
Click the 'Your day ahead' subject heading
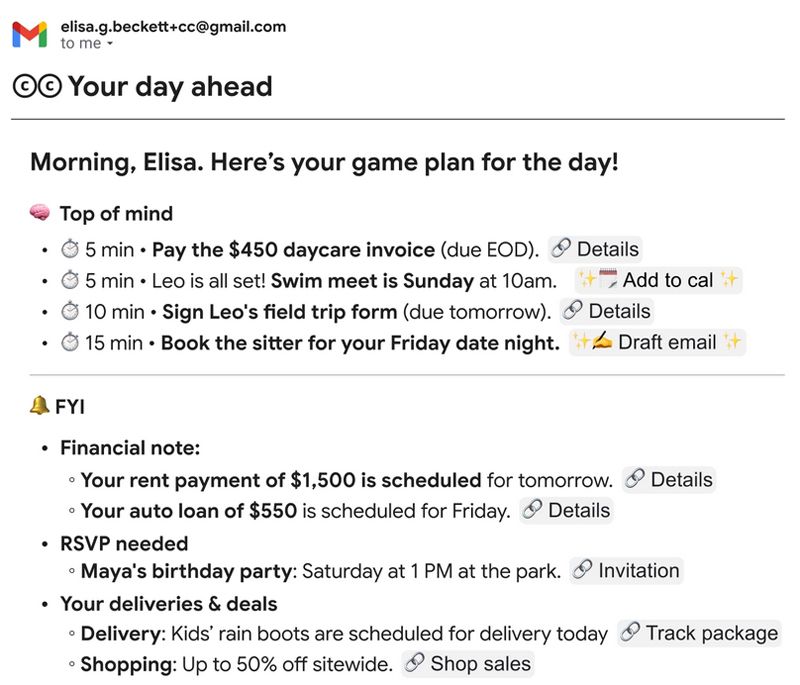[170, 87]
